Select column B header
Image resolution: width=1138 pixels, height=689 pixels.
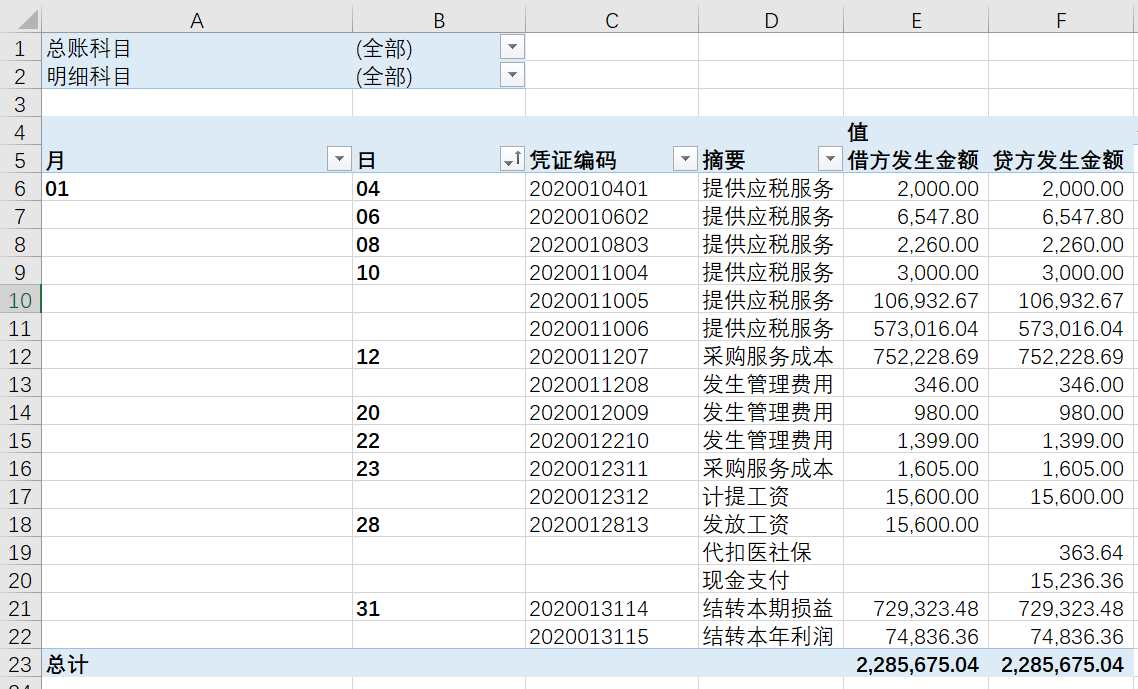(x=438, y=20)
